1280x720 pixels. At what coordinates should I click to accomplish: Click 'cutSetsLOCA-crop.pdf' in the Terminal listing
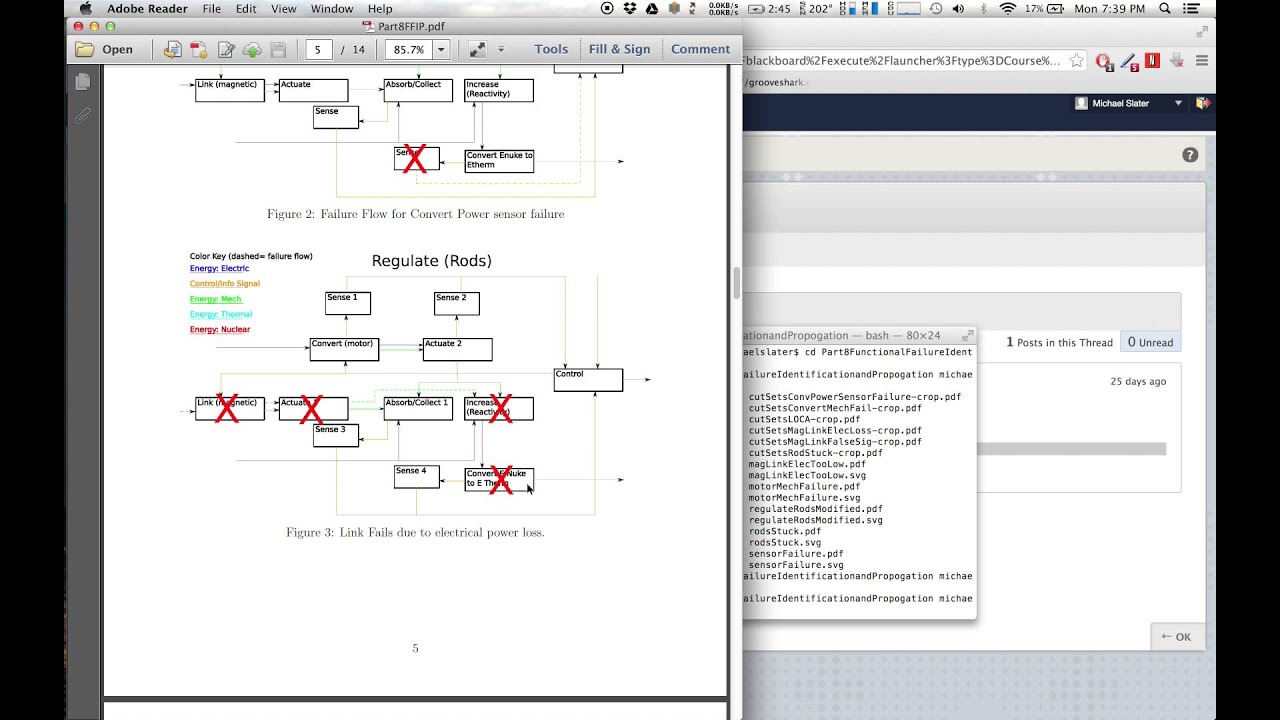tap(804, 419)
